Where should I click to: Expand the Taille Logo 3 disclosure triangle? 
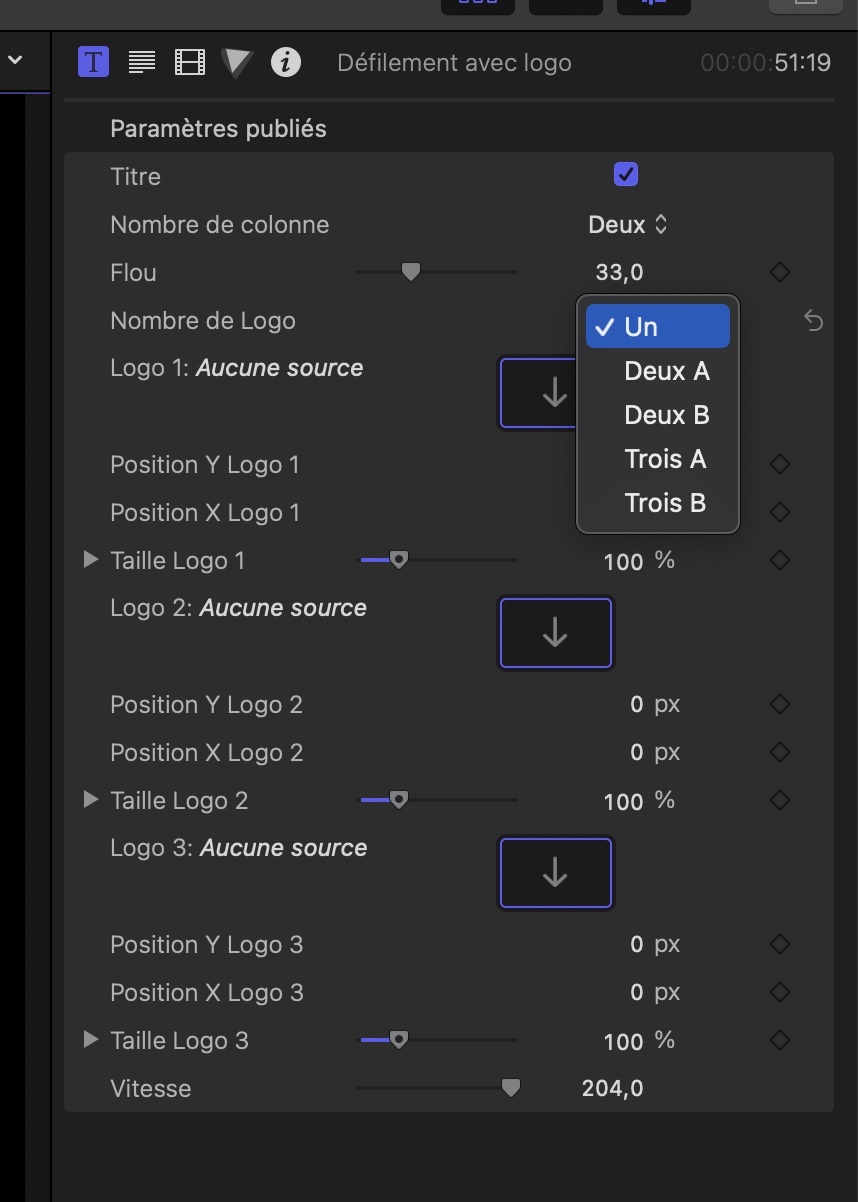pyautogui.click(x=91, y=1040)
